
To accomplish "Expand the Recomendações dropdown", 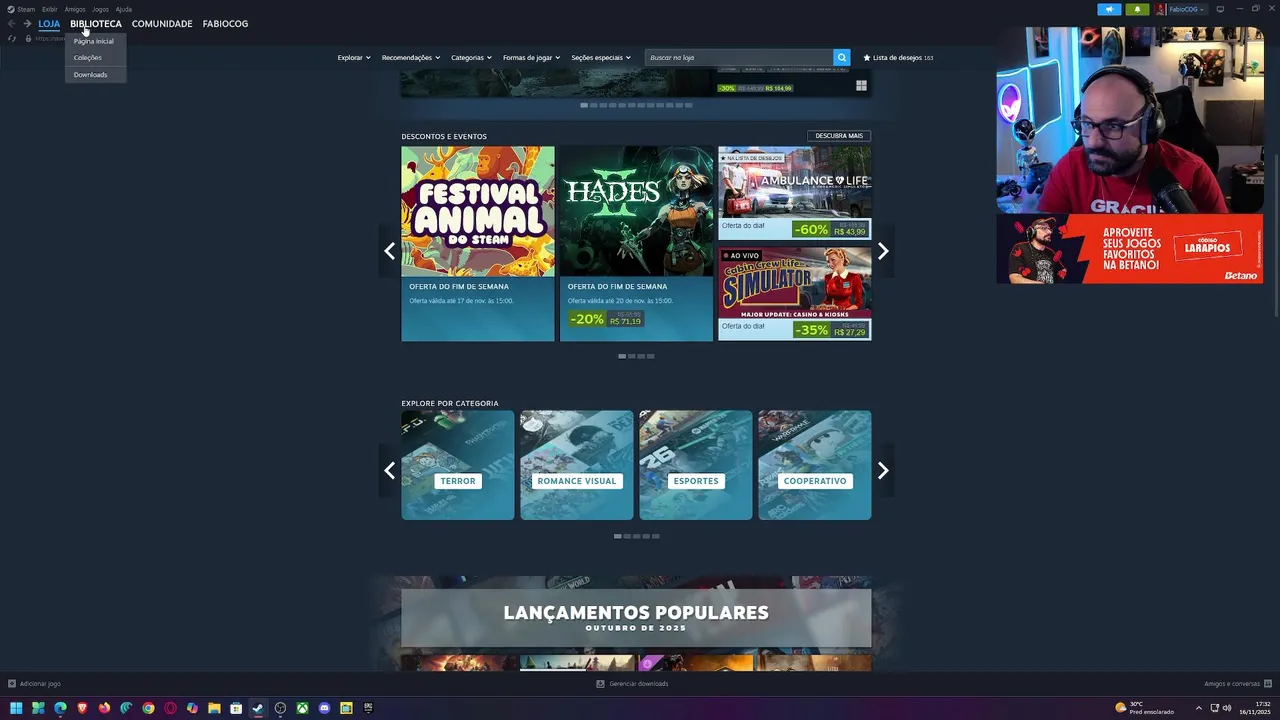I will click(411, 58).
